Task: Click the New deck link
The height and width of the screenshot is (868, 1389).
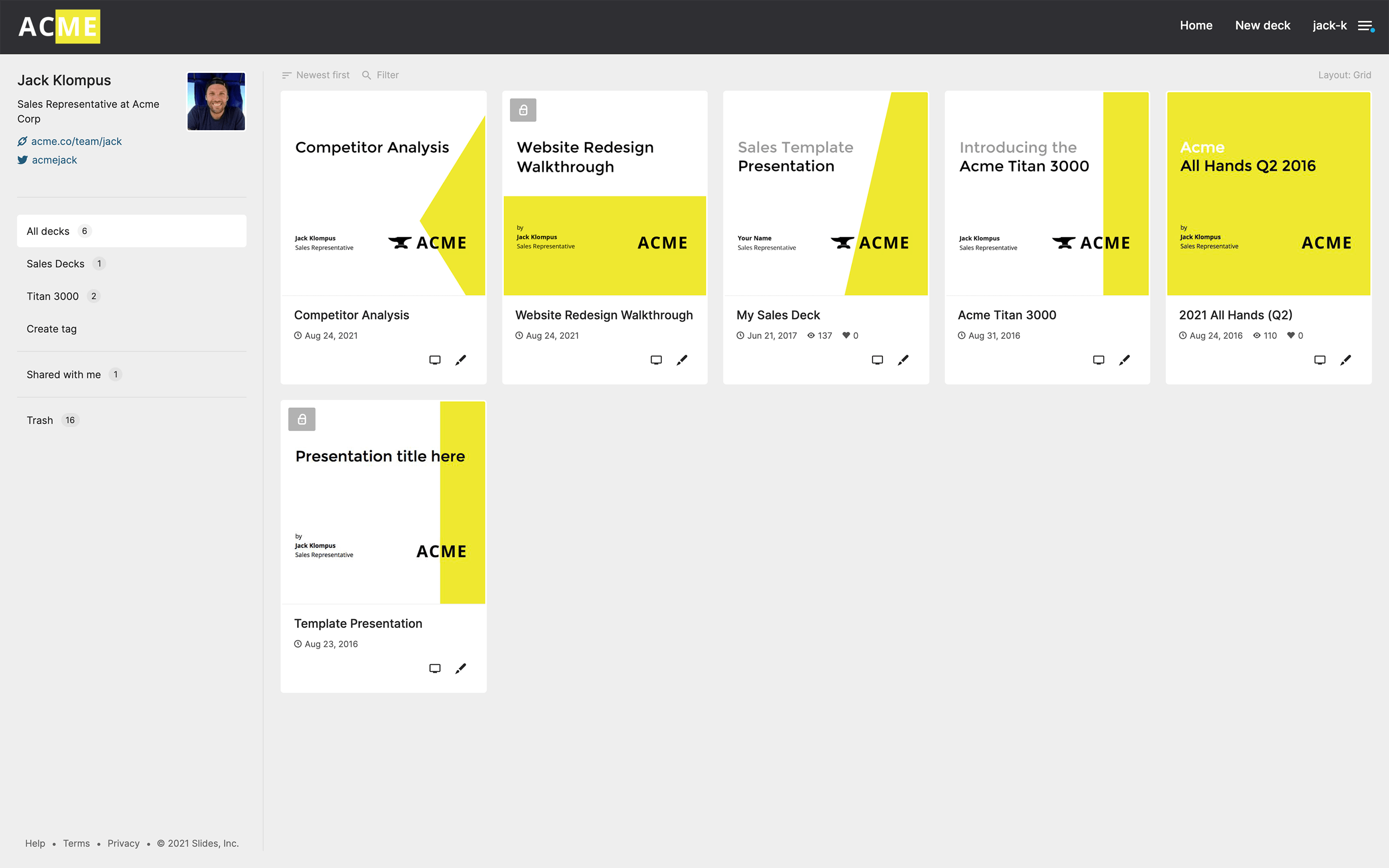Action: (x=1262, y=26)
